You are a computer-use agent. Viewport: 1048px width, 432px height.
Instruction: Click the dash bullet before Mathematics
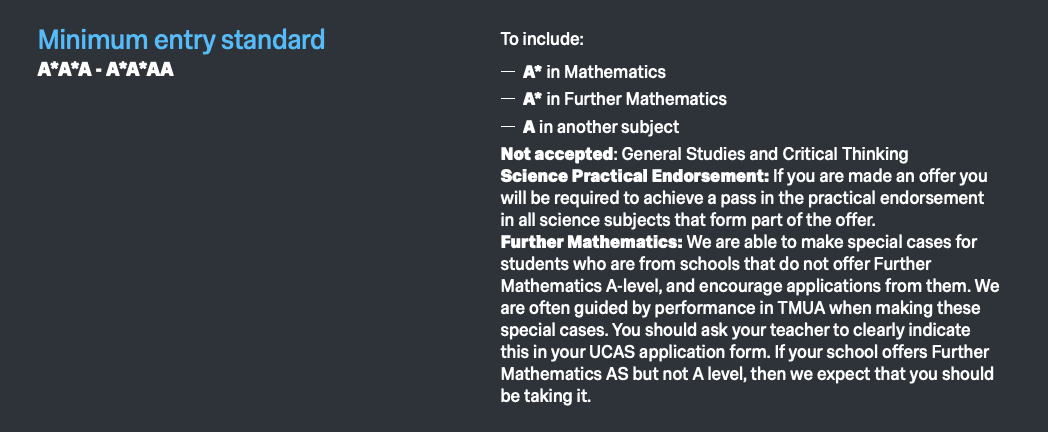pyautogui.click(x=508, y=71)
